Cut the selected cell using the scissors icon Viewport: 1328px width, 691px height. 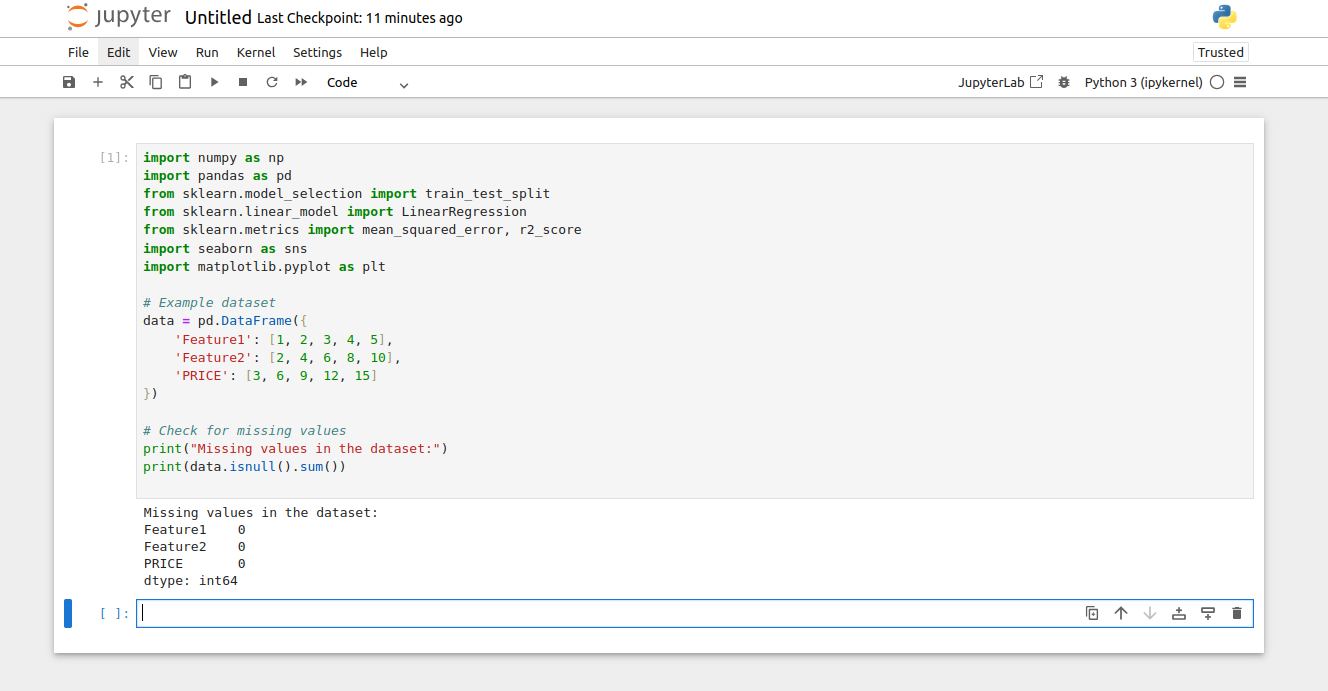coord(127,82)
